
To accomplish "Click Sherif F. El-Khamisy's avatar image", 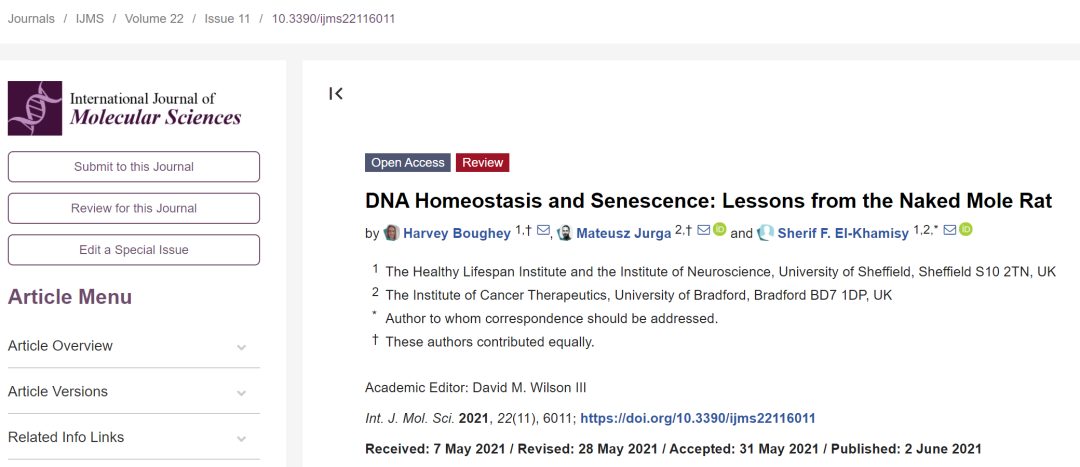I will (765, 233).
